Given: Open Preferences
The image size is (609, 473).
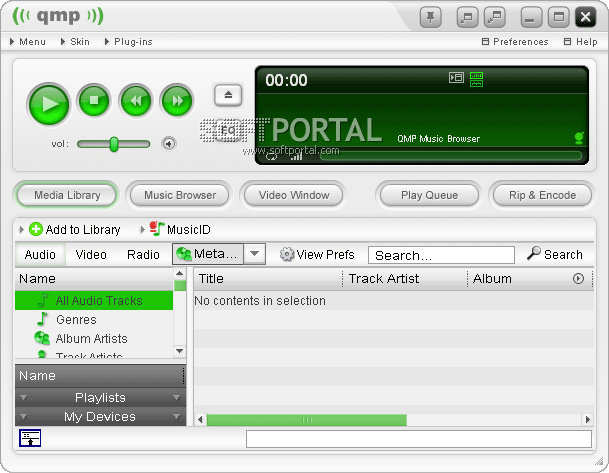Looking at the screenshot, I should [515, 42].
